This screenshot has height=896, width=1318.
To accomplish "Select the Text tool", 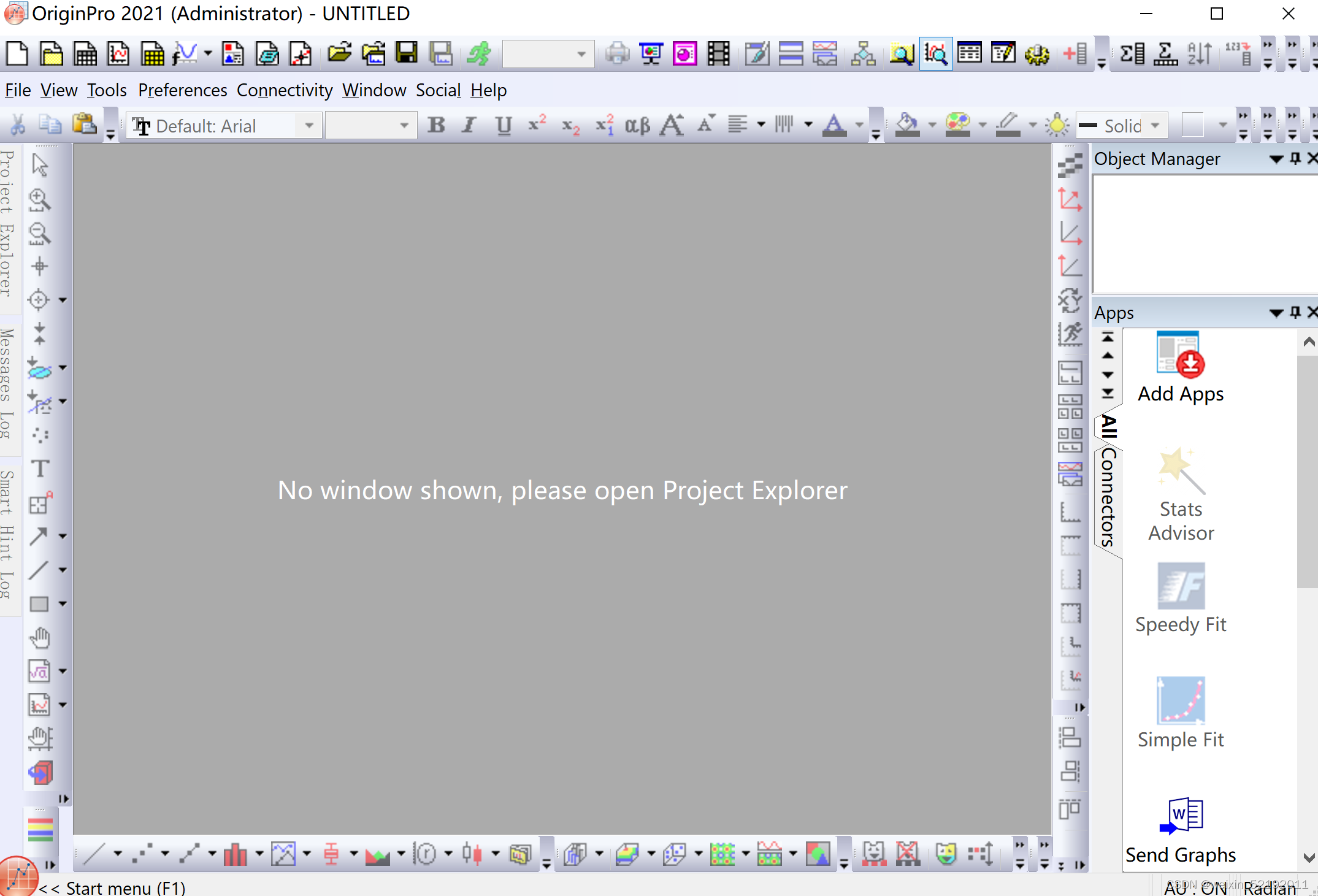I will pos(40,469).
